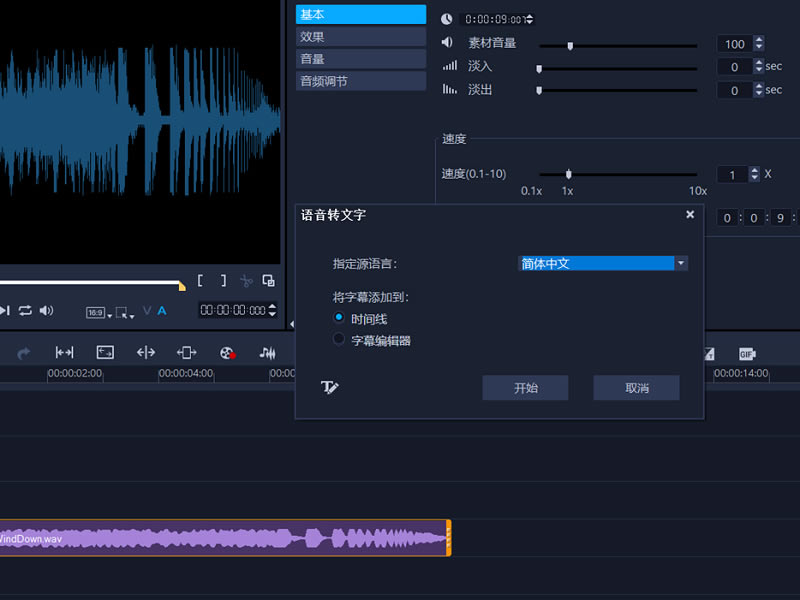Select the 时间线 radio button

(x=339, y=318)
